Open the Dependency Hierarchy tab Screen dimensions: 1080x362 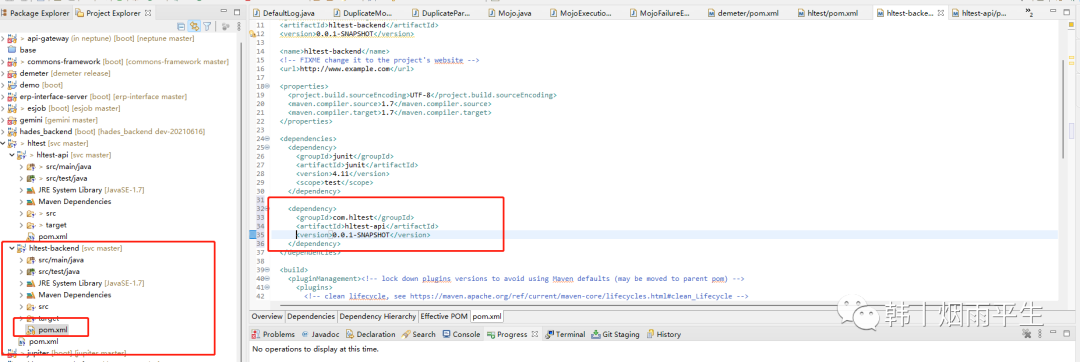tap(377, 317)
